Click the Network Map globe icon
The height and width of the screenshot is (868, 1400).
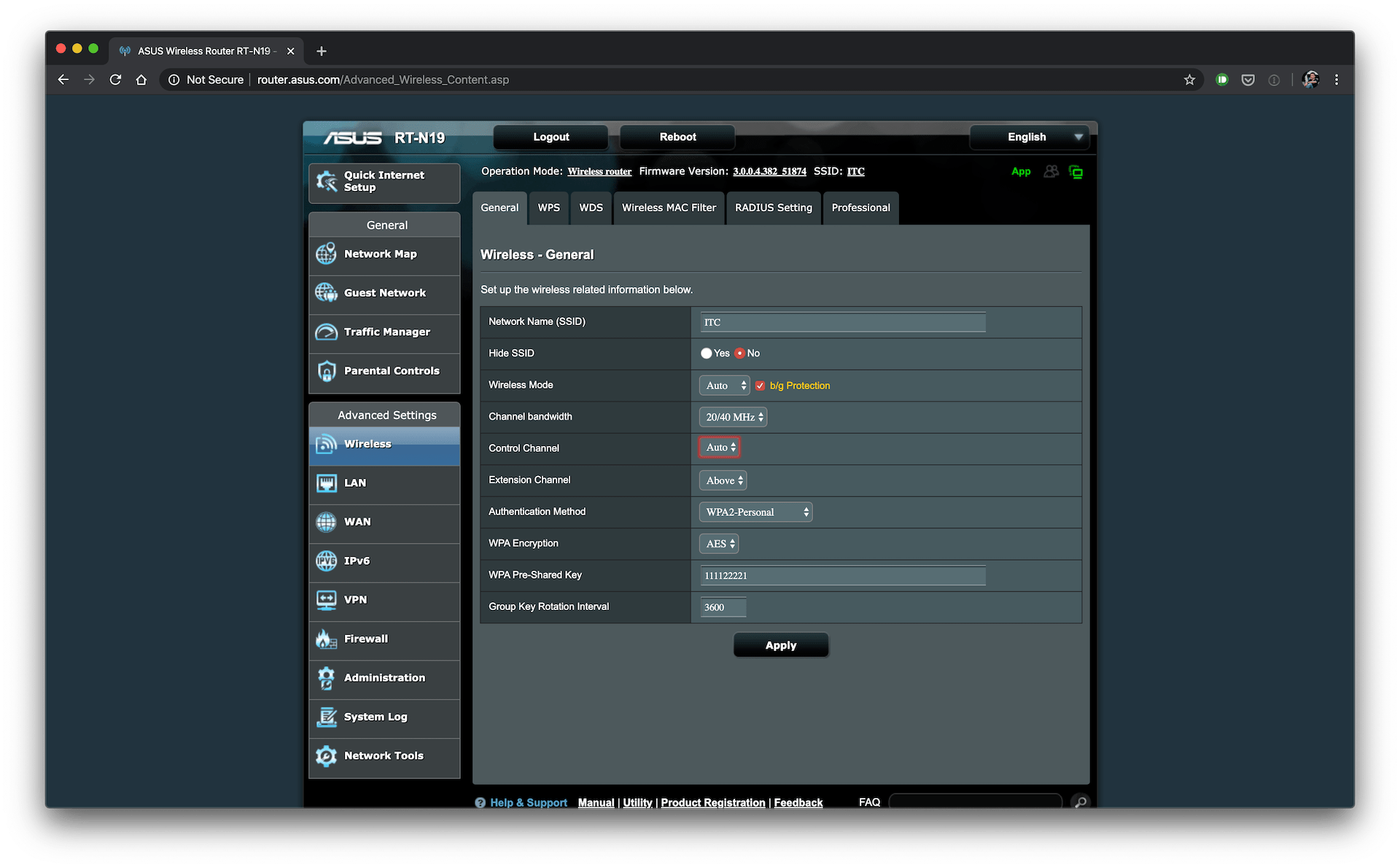(326, 254)
